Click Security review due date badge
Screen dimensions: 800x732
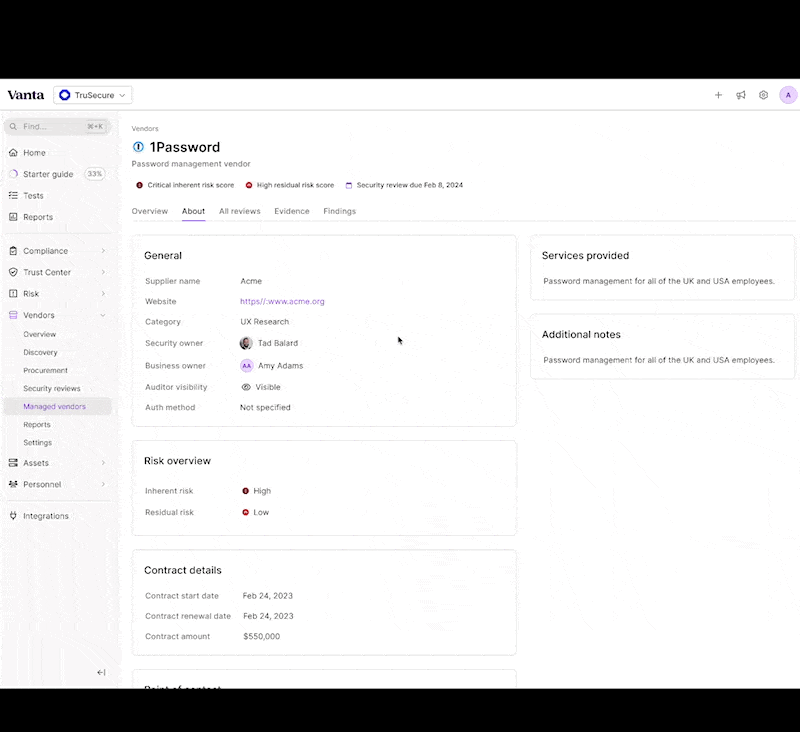coord(404,185)
